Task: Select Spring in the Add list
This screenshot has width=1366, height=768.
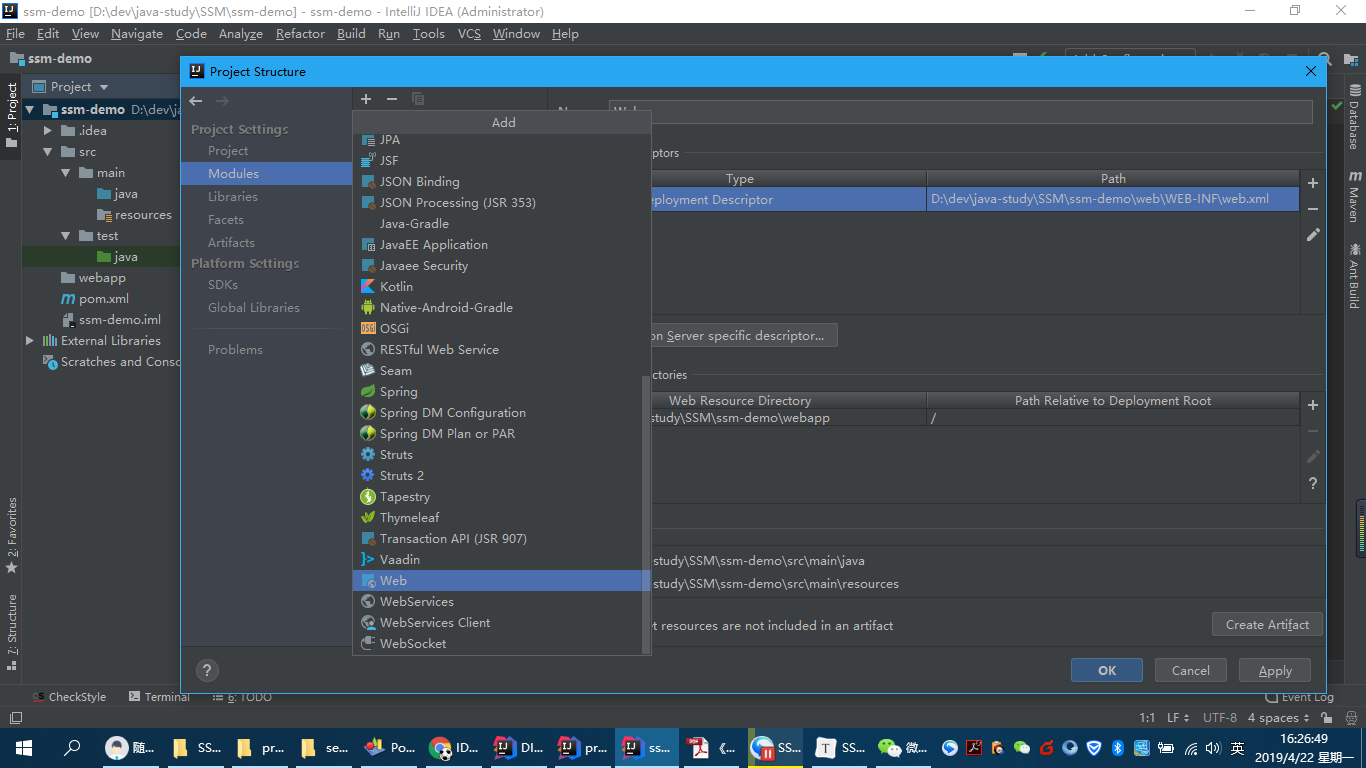Action: point(501,391)
